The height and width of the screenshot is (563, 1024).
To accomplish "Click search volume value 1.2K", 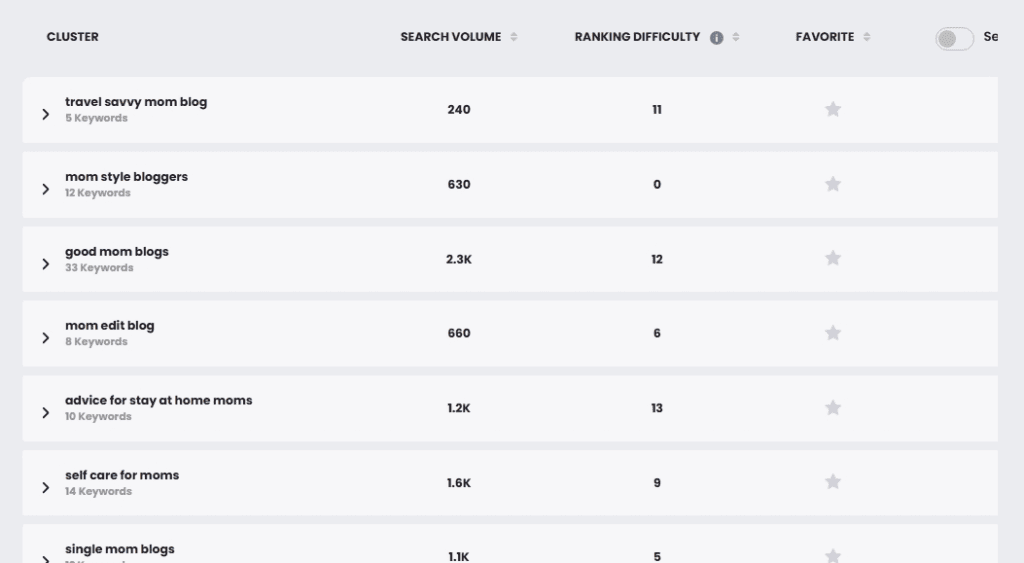I will pyautogui.click(x=459, y=408).
